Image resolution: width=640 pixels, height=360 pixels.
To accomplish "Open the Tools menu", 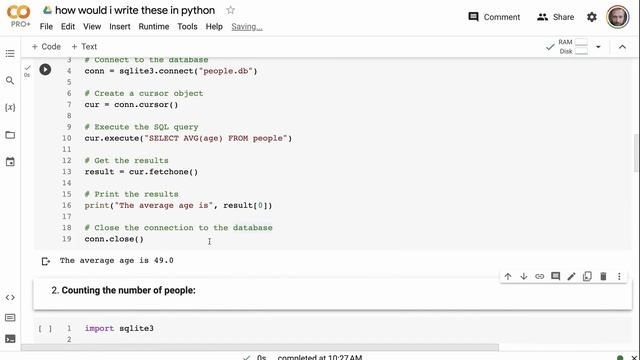I will (x=187, y=27).
